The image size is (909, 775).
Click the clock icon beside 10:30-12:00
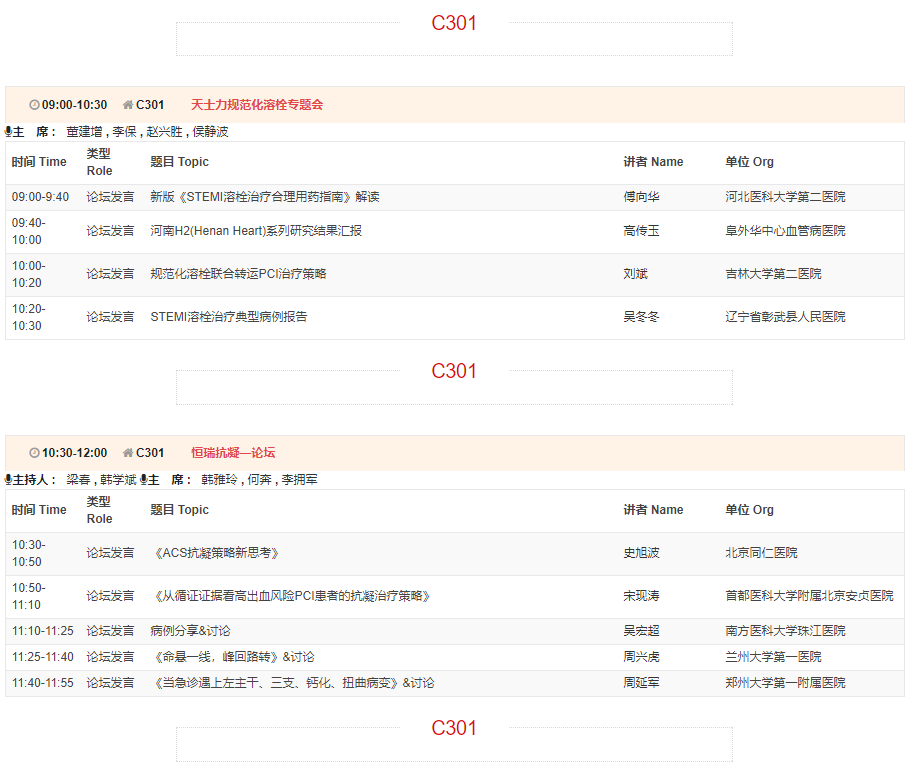[x=34, y=453]
